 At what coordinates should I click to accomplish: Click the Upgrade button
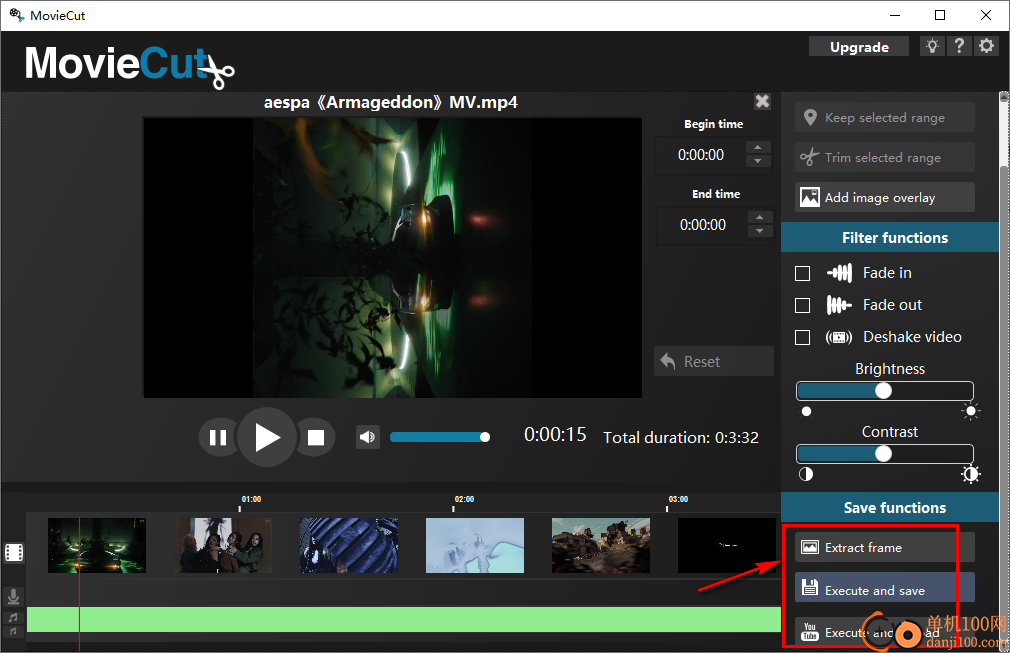859,47
